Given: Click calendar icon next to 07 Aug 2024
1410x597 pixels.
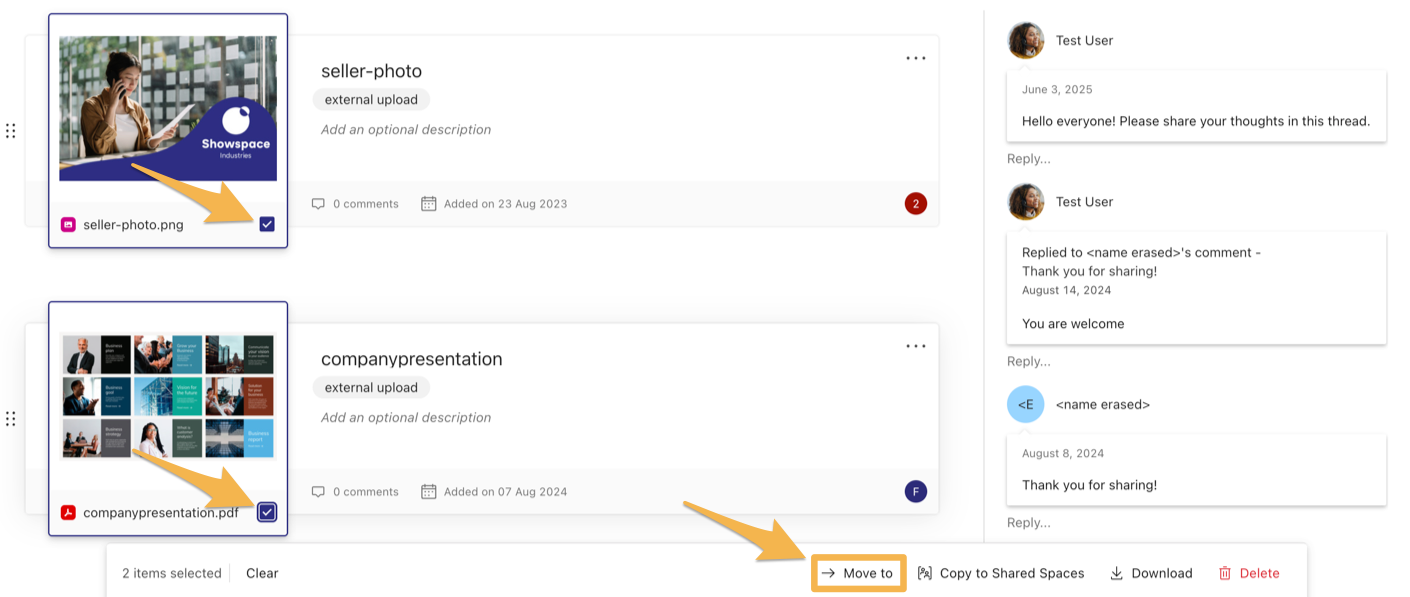Looking at the screenshot, I should click(429, 491).
